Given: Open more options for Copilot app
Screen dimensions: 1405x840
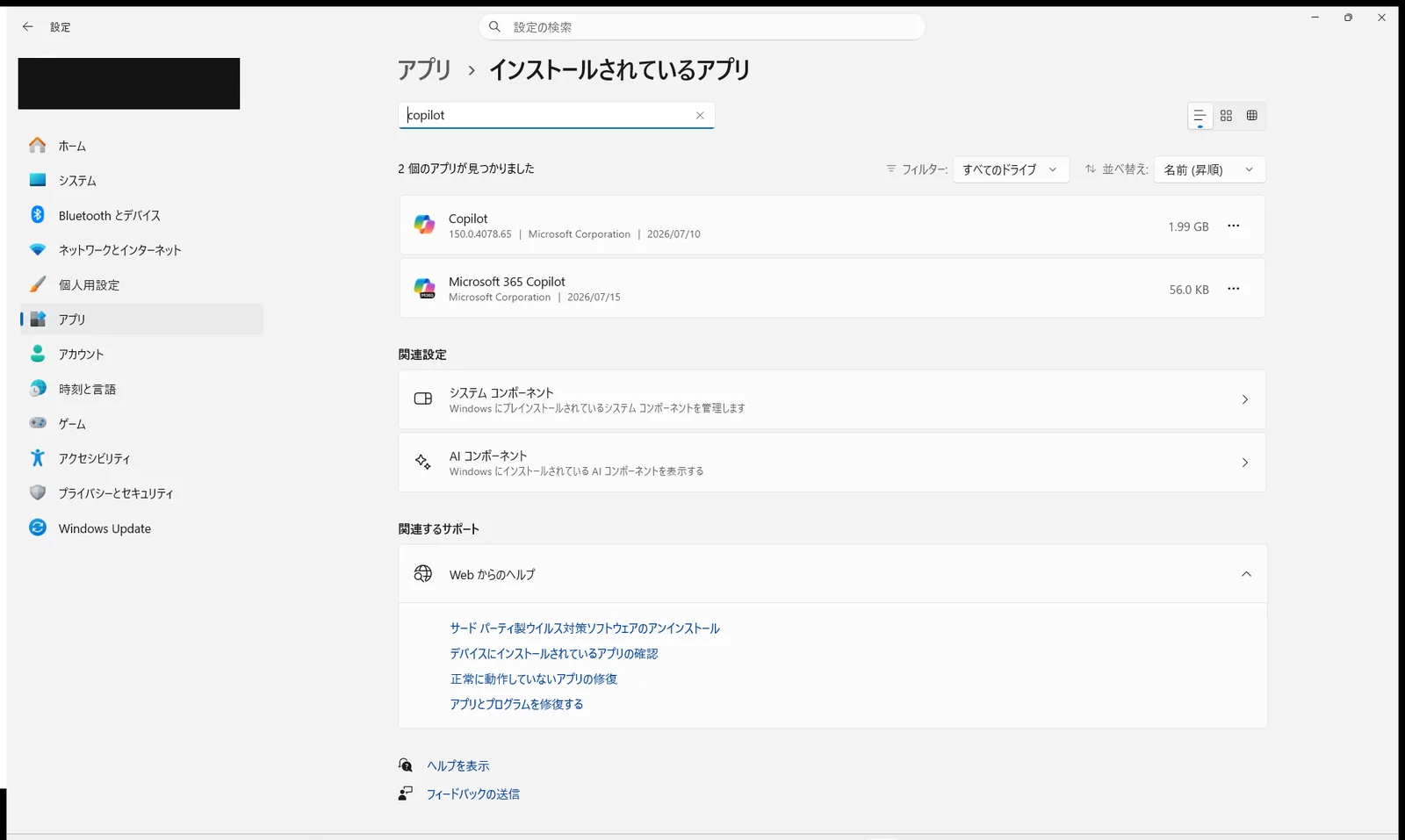Looking at the screenshot, I should [1234, 226].
